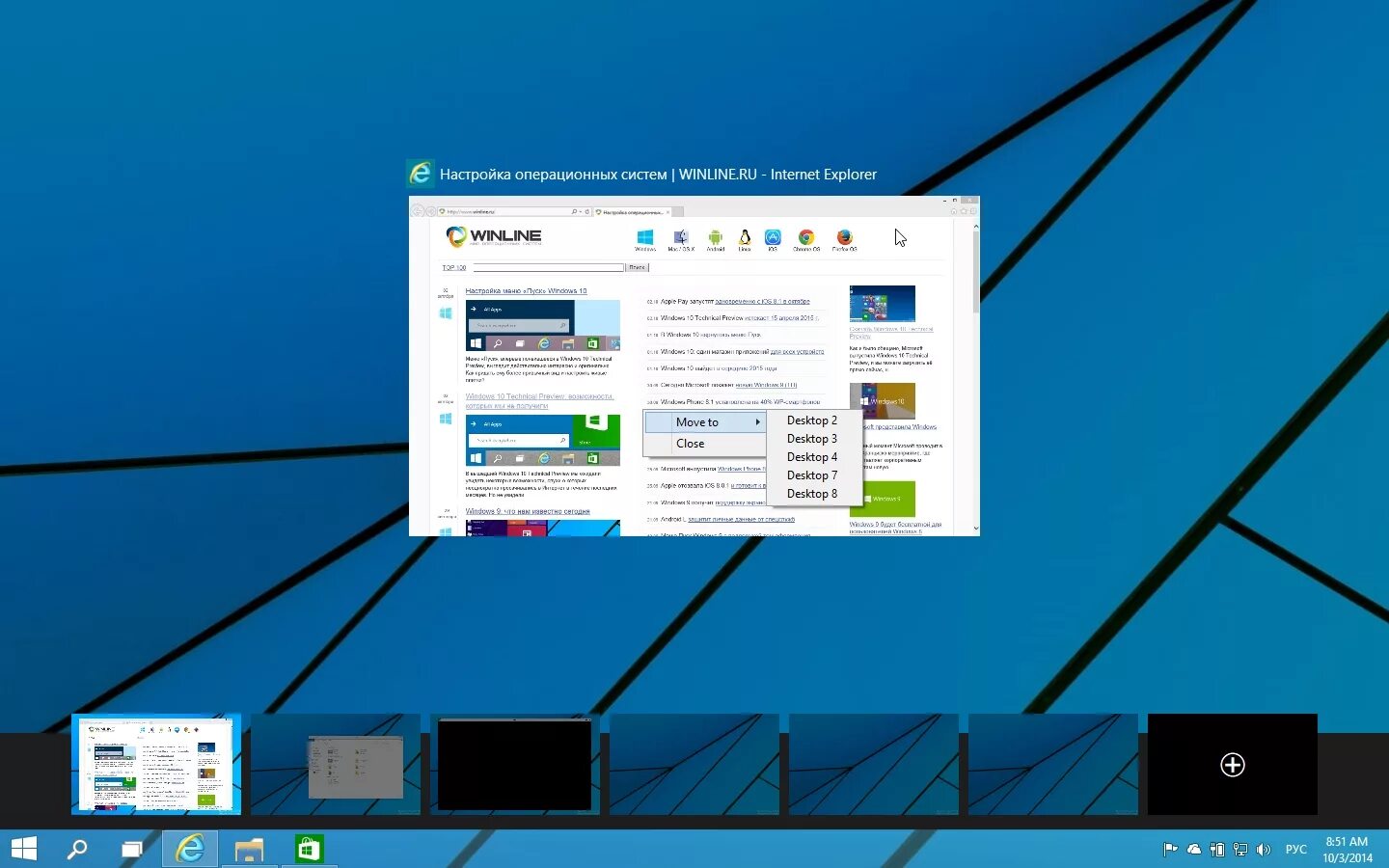Select the Internet Explorer window preview
This screenshot has height=868, width=1389.
(694, 366)
